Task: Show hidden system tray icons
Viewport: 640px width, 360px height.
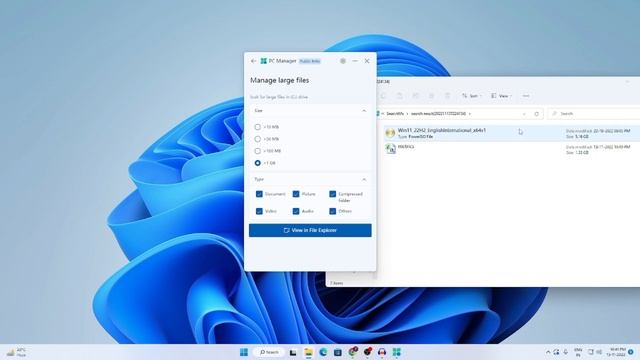Action: (x=548, y=352)
